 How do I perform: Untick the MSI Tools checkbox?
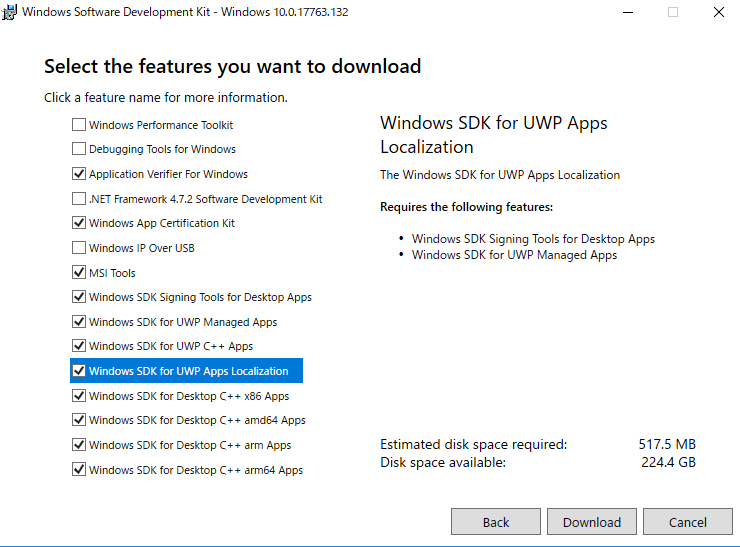point(79,272)
